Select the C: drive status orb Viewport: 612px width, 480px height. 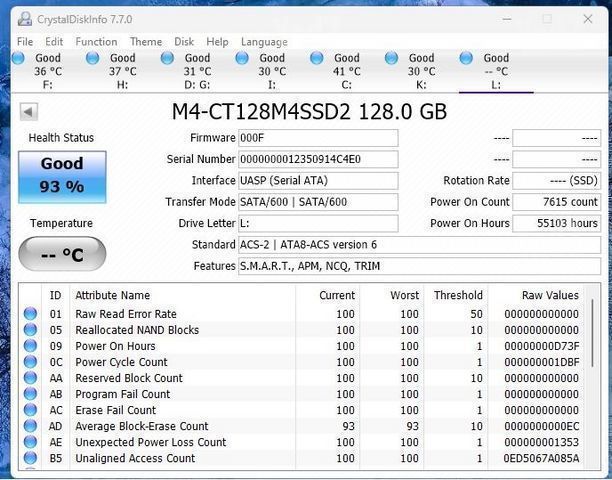click(317, 58)
